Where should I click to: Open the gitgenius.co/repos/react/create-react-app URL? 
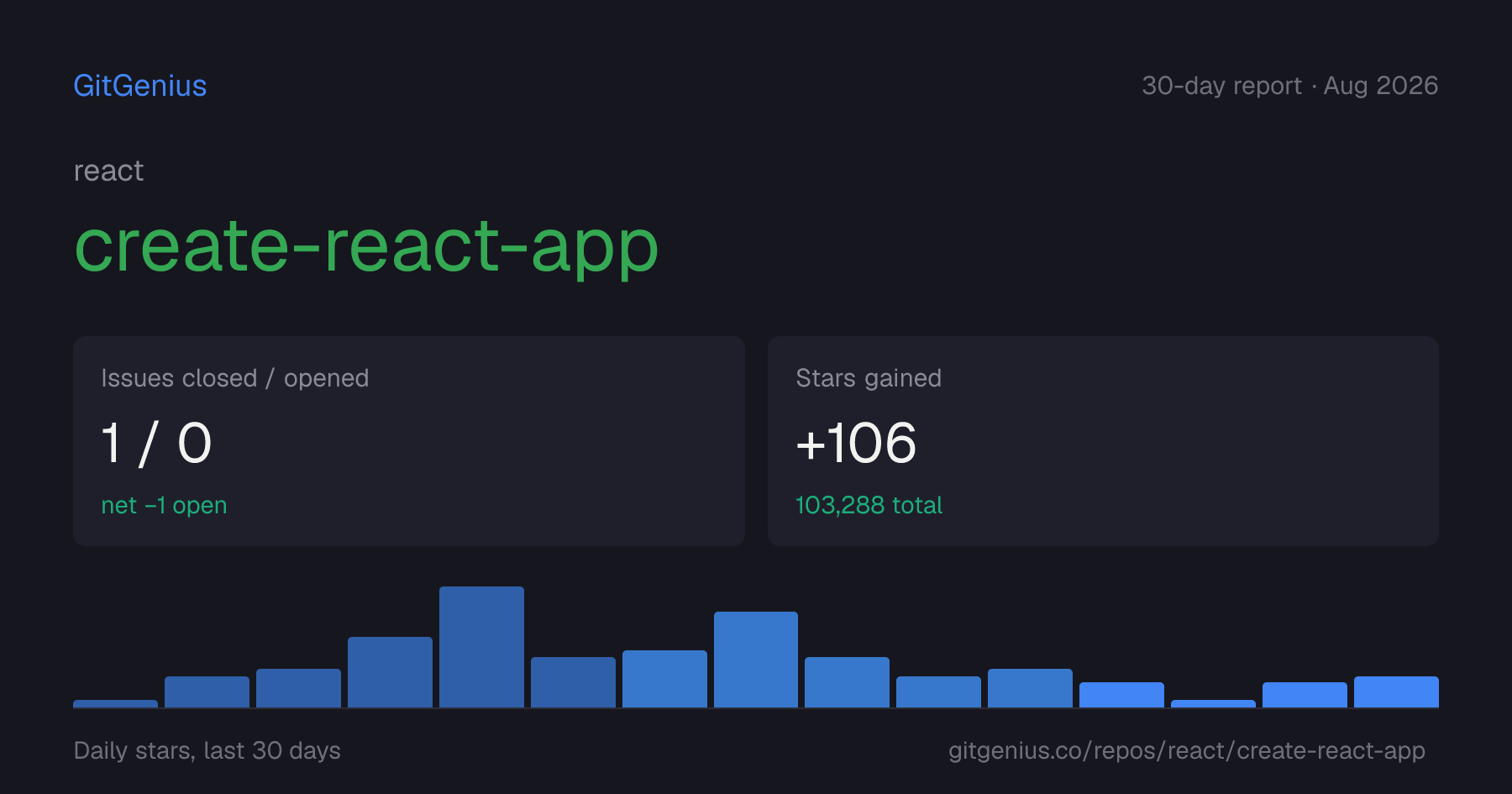[1187, 750]
